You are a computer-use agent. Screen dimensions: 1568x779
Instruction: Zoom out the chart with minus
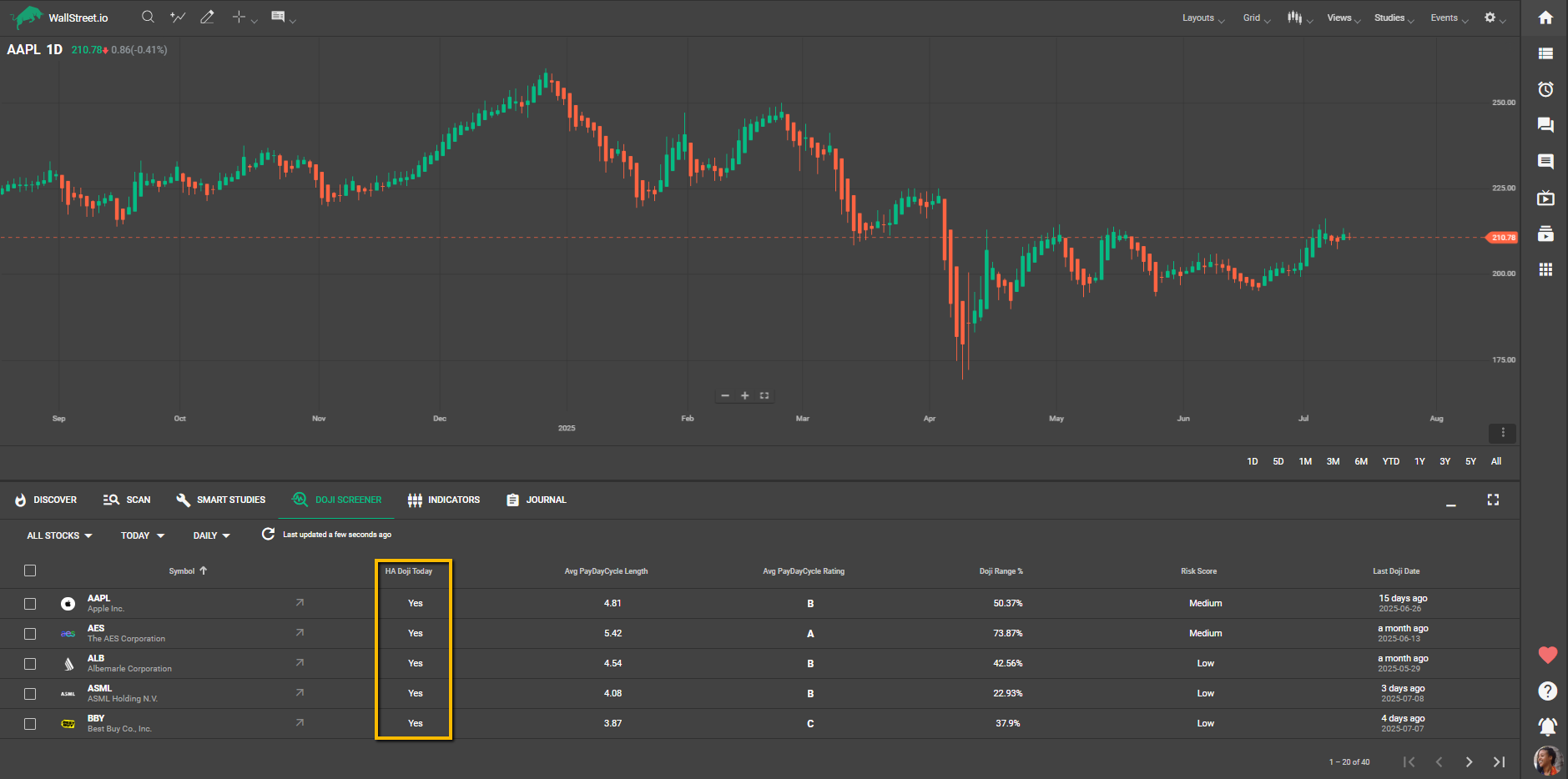point(725,395)
